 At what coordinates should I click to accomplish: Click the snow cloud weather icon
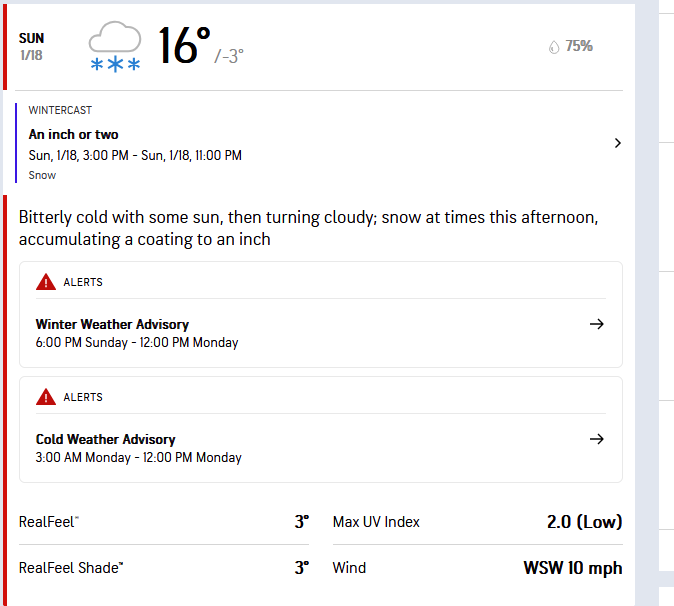tap(115, 46)
